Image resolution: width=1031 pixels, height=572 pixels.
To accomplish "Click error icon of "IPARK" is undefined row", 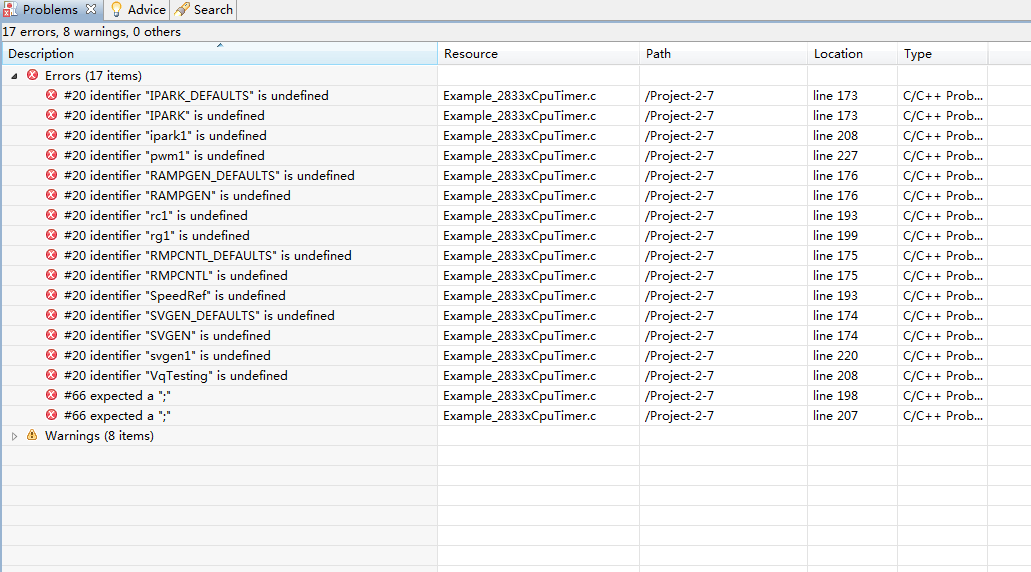I will 51,115.
